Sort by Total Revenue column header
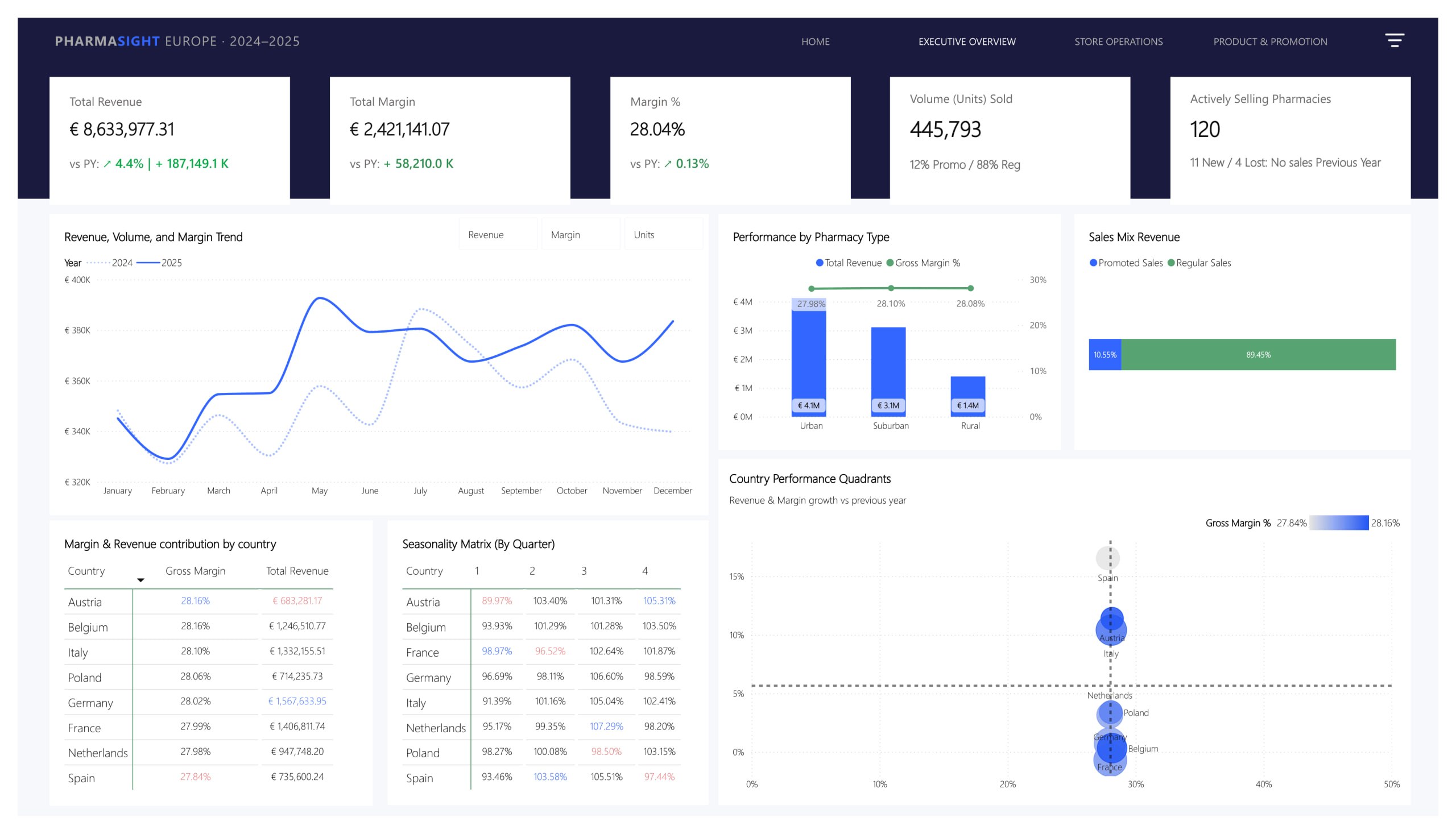1456x834 pixels. click(x=297, y=571)
